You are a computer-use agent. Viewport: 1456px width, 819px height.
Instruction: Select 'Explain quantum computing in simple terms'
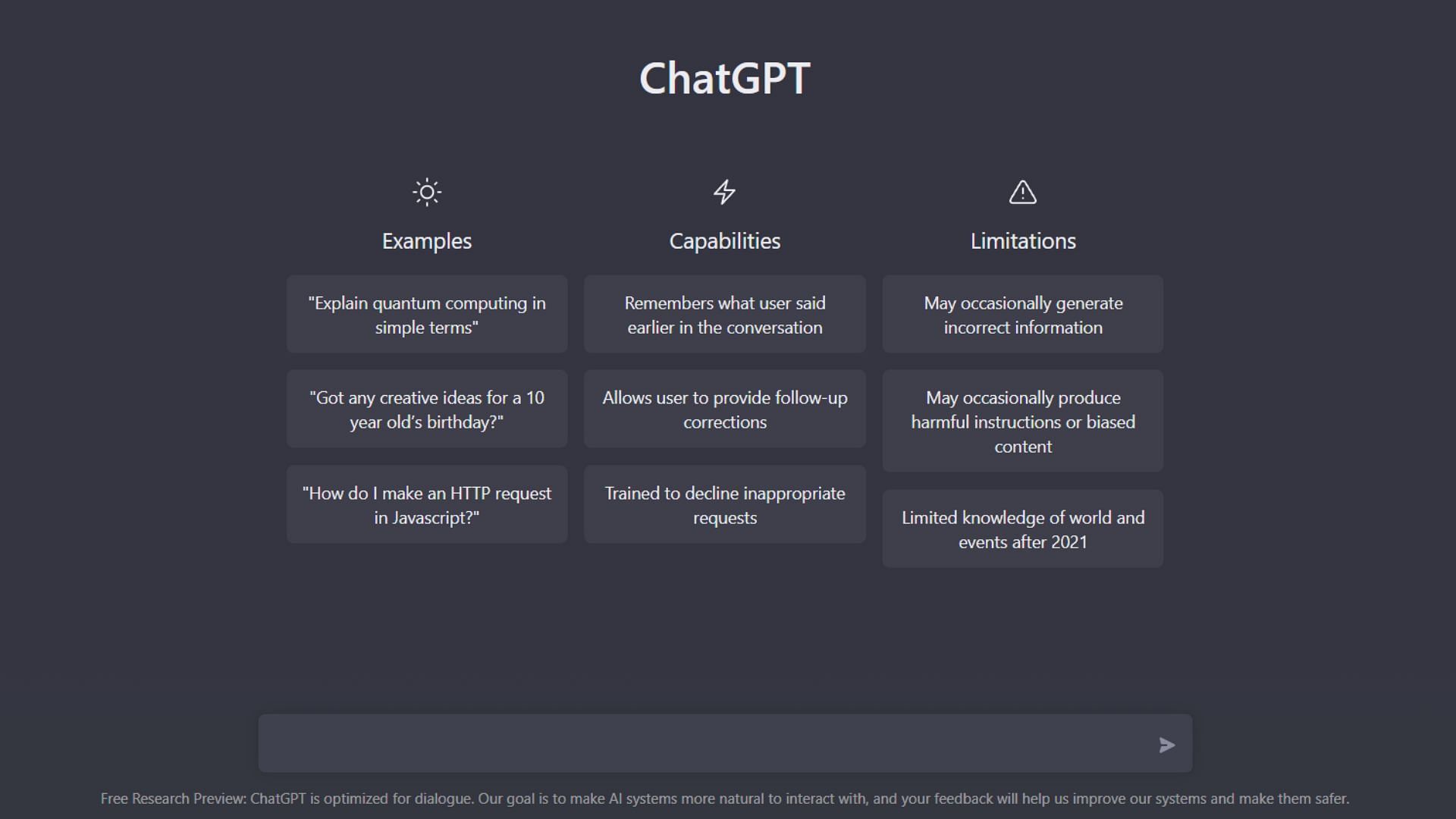(x=427, y=315)
